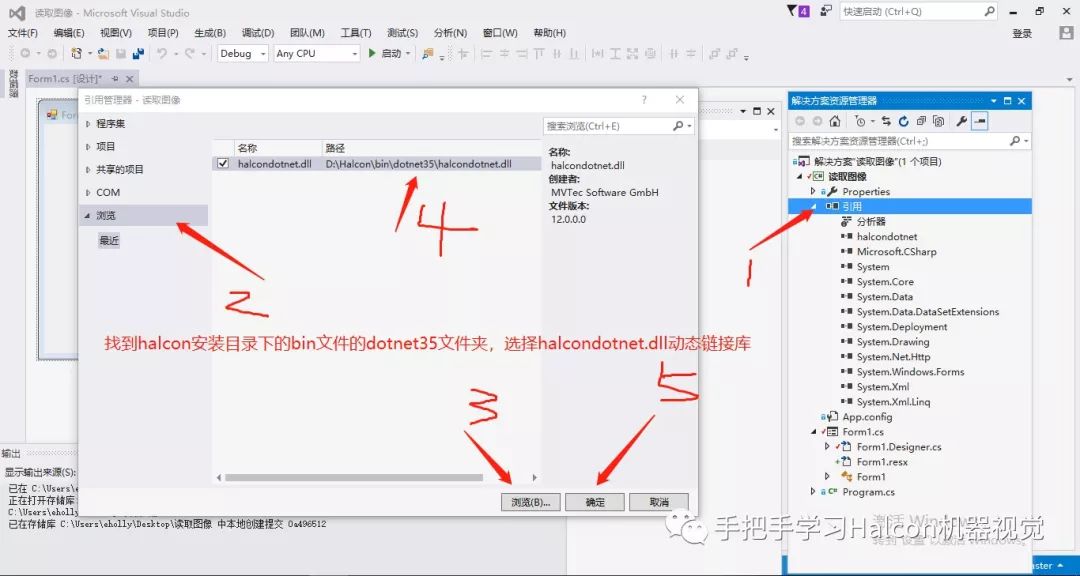Screen dimensions: 1080x576
Task: Collapse the 引用 node in Solution Explorer
Action: click(x=813, y=206)
